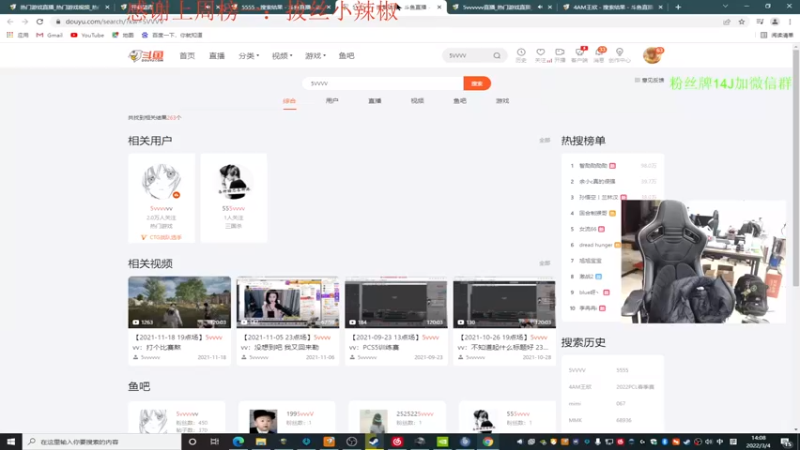The image size is (800, 450).
Task: Open a new browser tab
Action: pos(678,7)
